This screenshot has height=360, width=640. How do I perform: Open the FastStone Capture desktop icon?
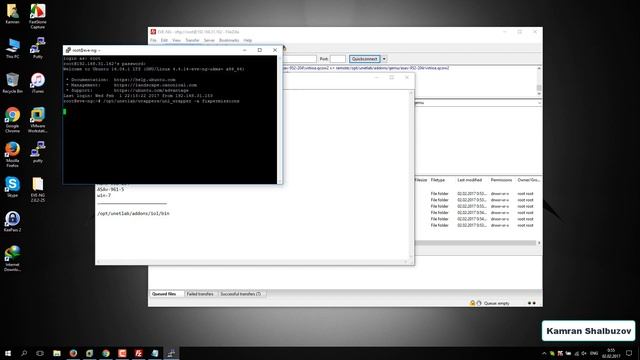click(38, 16)
